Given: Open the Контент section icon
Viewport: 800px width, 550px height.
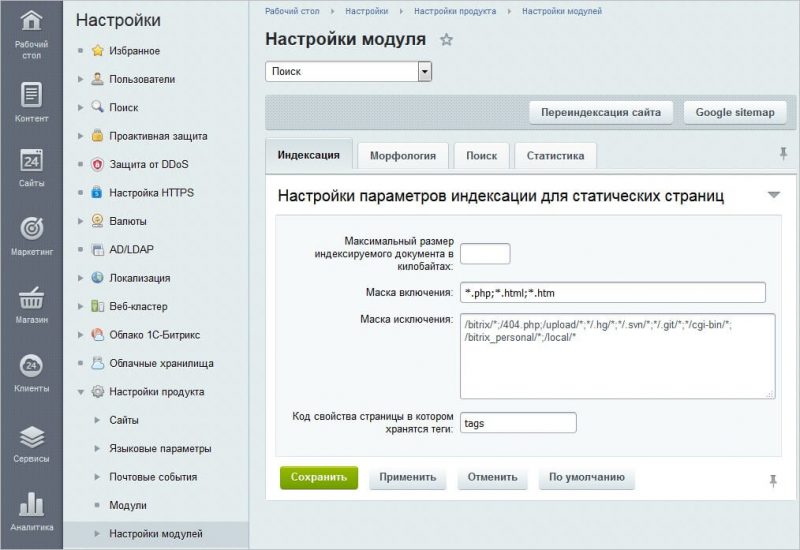Looking at the screenshot, I should [31, 101].
